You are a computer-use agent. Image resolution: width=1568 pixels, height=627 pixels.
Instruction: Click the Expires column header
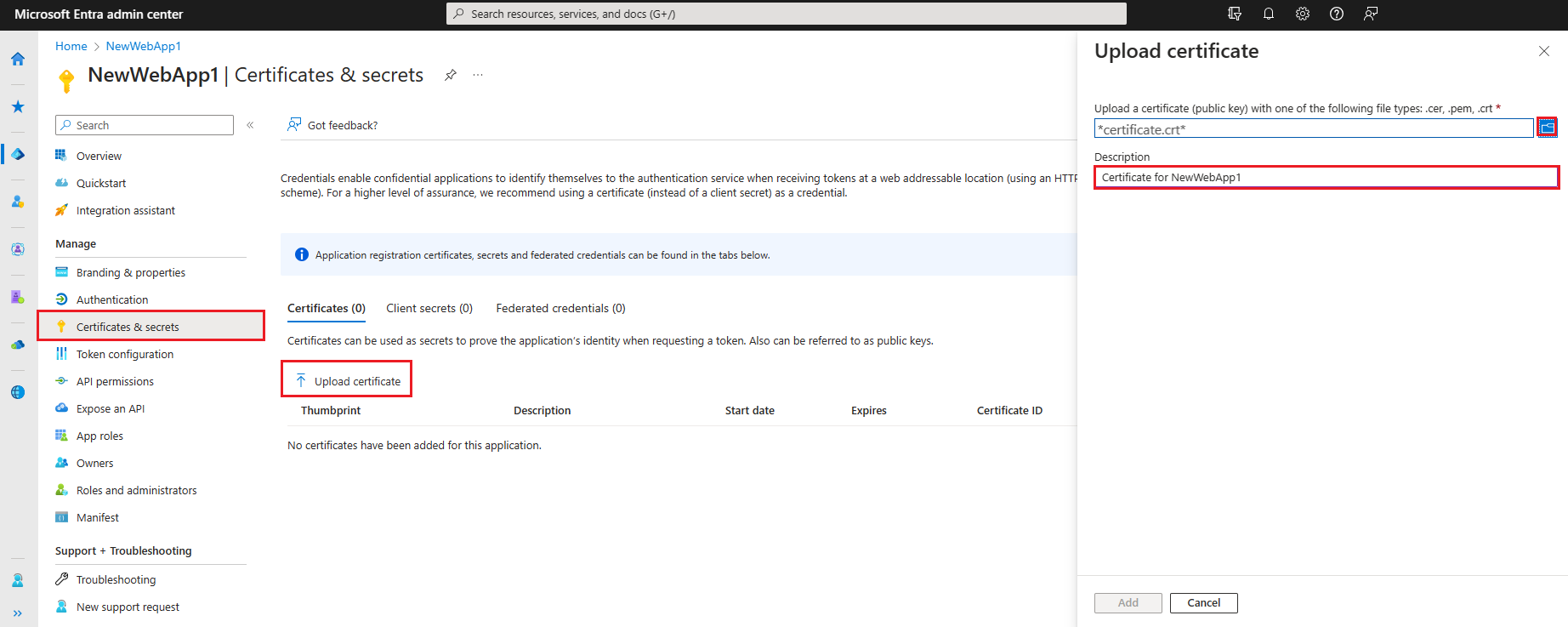(869, 410)
